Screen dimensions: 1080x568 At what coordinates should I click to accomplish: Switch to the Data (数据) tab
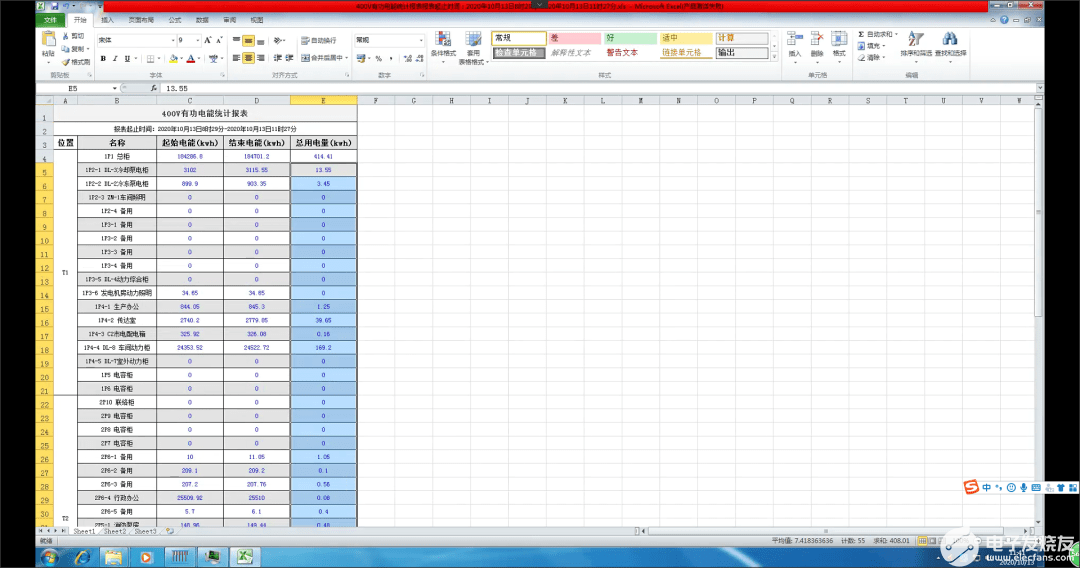[x=202, y=20]
